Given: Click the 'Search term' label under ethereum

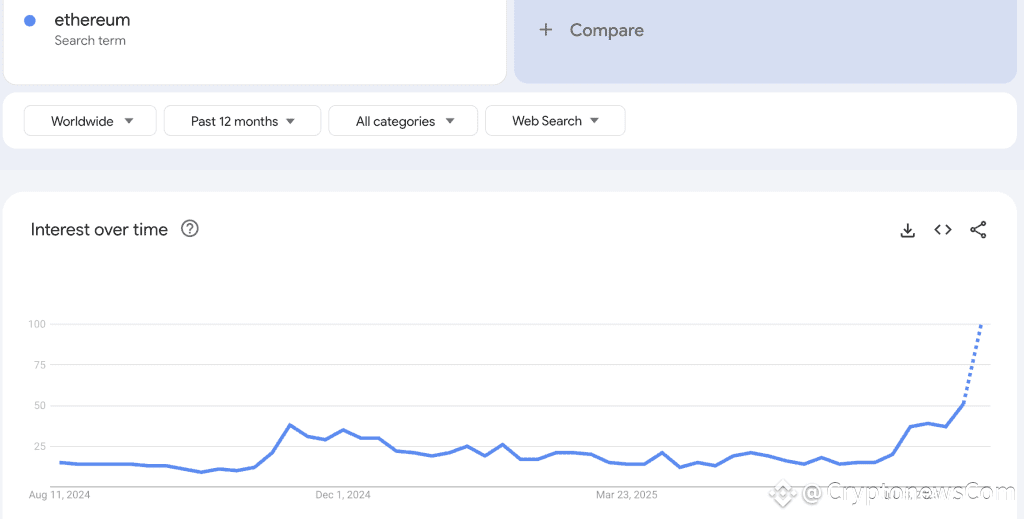Looking at the screenshot, I should pyautogui.click(x=90, y=41).
